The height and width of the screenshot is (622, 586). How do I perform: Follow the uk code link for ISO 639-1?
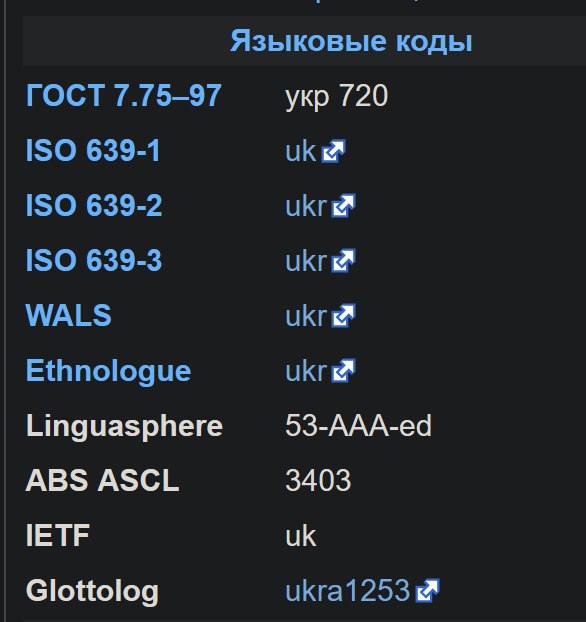coord(301,151)
